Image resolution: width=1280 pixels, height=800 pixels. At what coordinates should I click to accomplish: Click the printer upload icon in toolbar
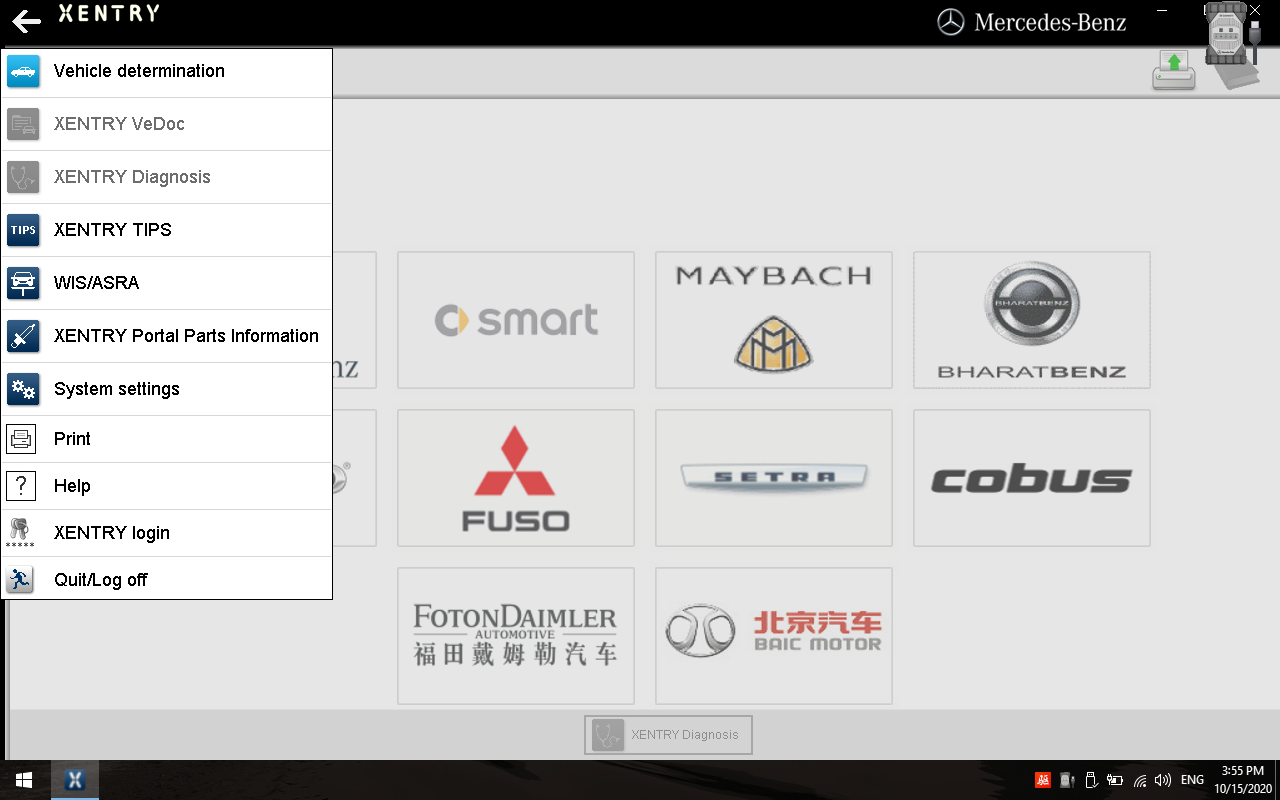(1174, 70)
